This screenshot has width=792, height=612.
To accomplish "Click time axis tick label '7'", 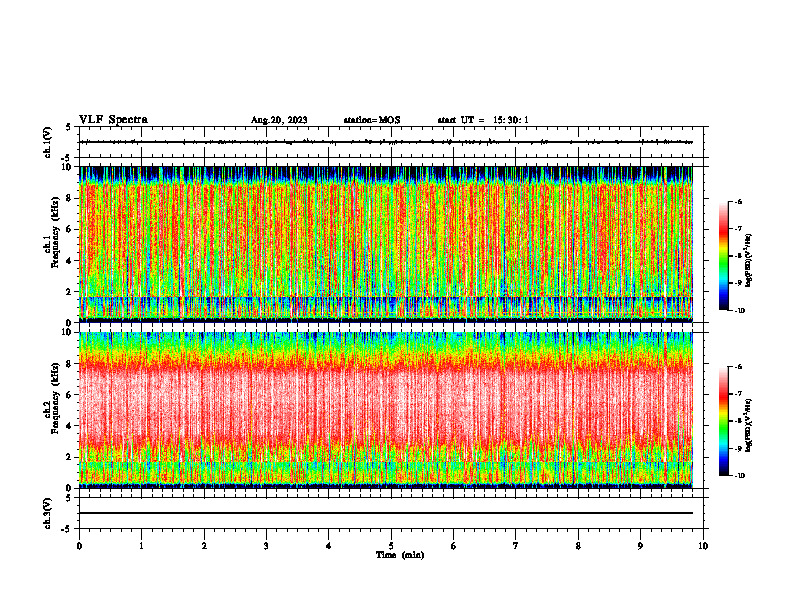I will pos(516,546).
